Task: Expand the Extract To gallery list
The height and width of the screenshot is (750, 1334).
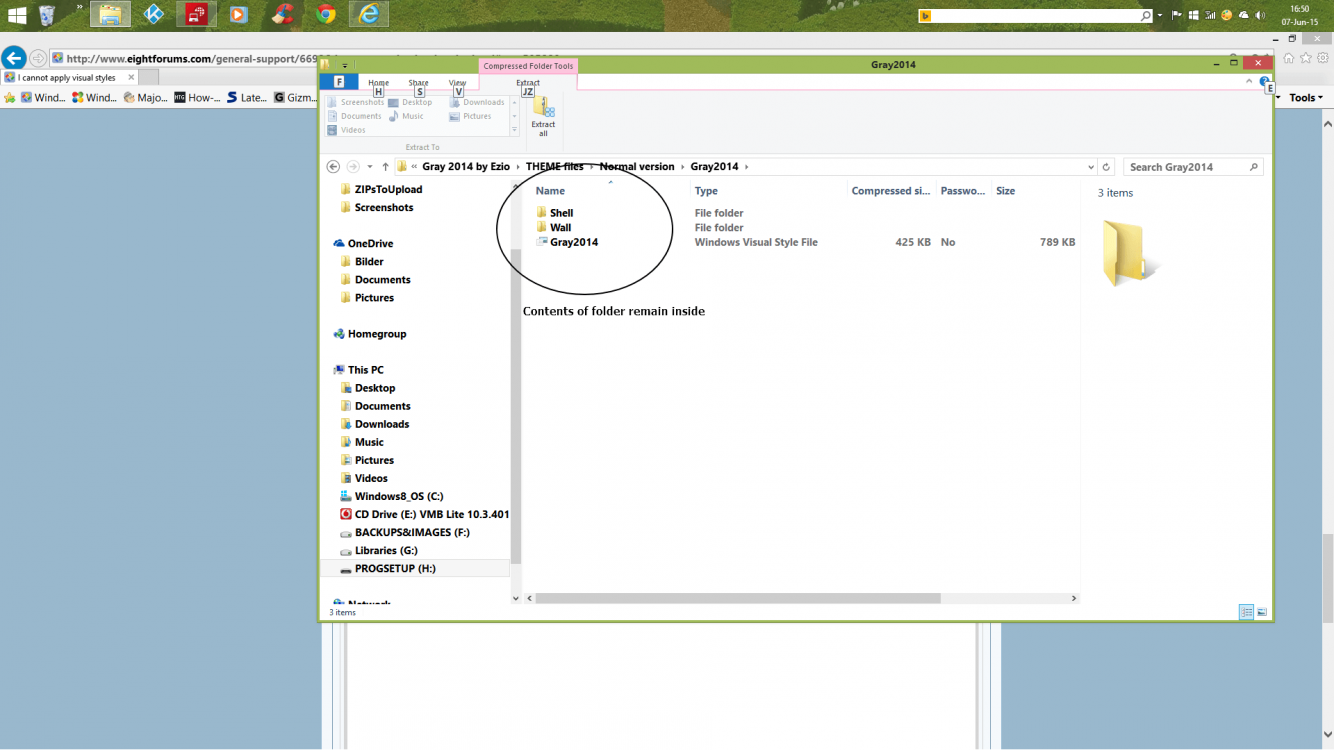Action: coord(515,130)
